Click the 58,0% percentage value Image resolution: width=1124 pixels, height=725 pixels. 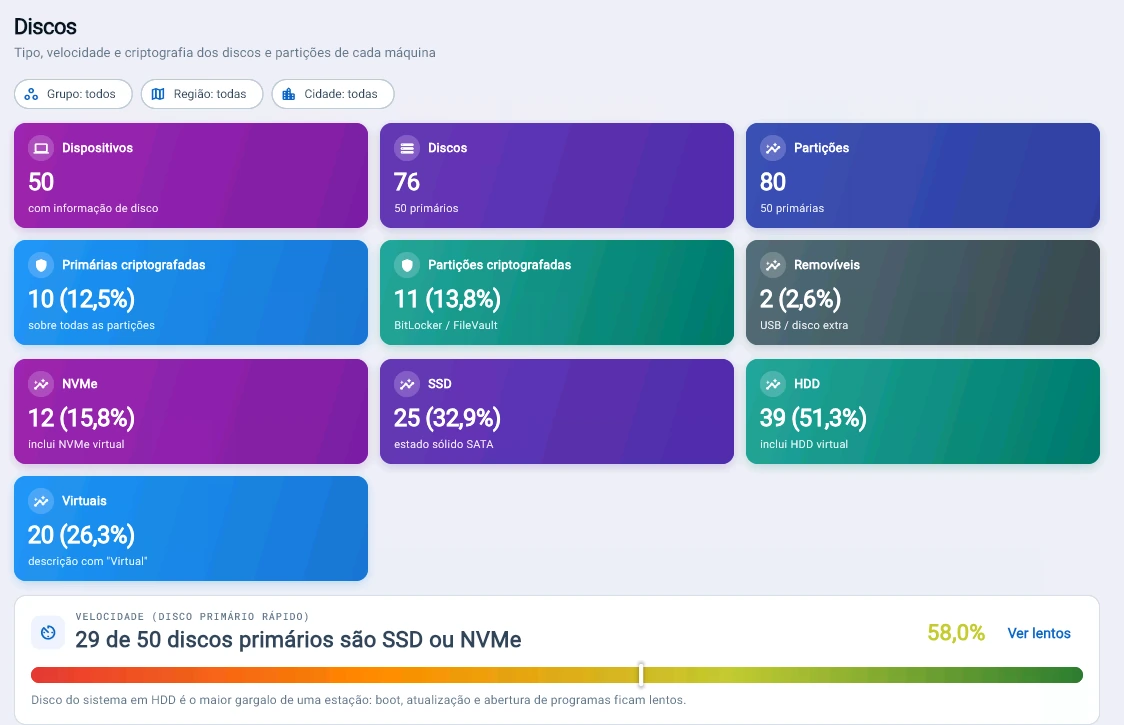click(x=956, y=632)
